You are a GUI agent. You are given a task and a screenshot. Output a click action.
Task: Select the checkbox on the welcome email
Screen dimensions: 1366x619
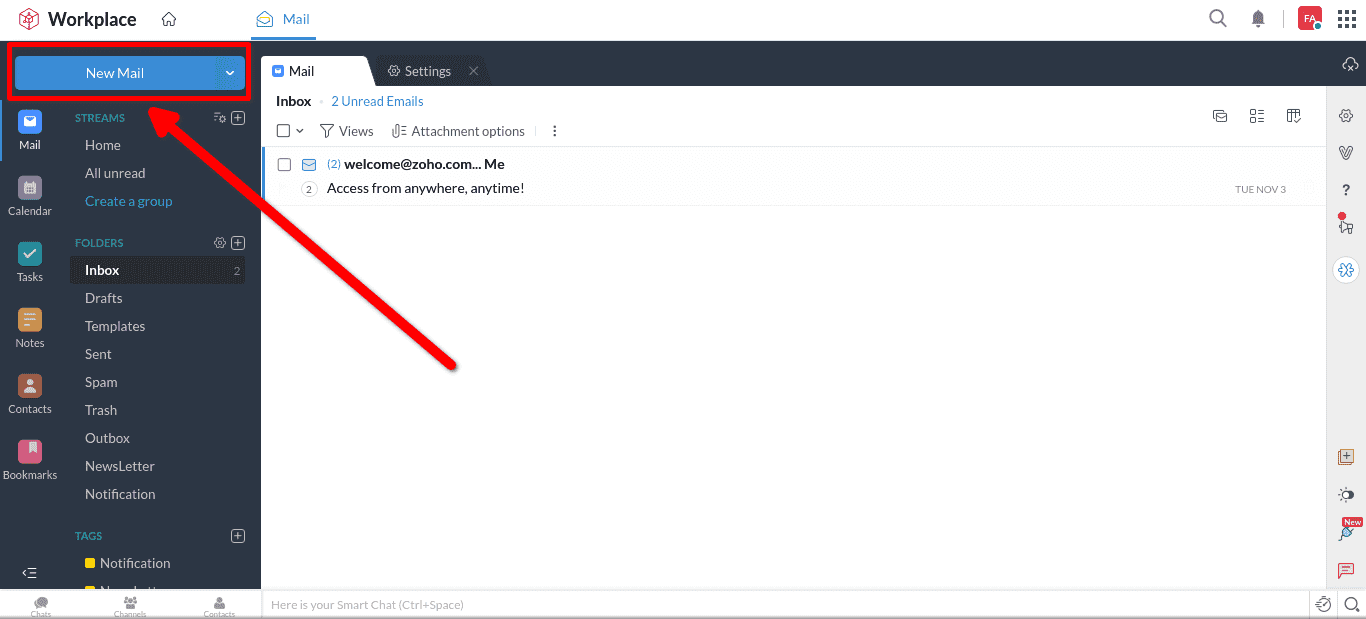tap(284, 164)
